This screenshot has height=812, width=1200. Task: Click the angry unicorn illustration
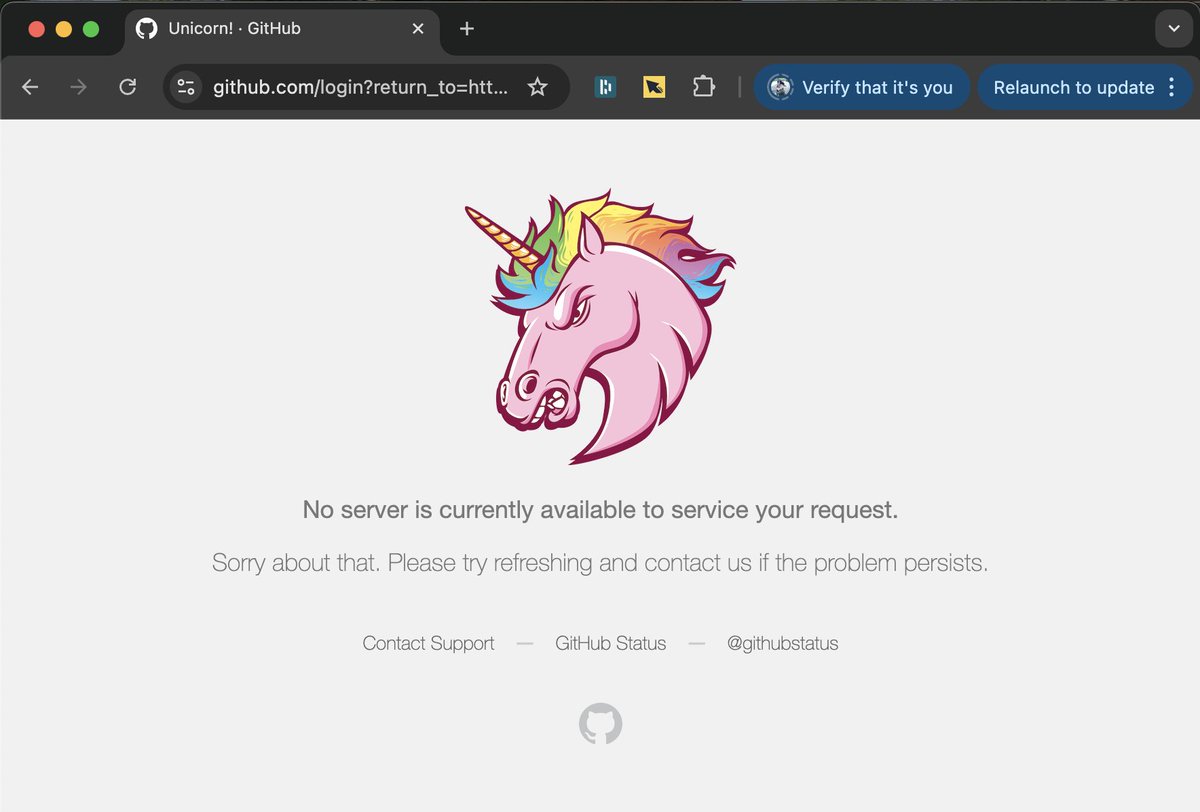(x=600, y=327)
